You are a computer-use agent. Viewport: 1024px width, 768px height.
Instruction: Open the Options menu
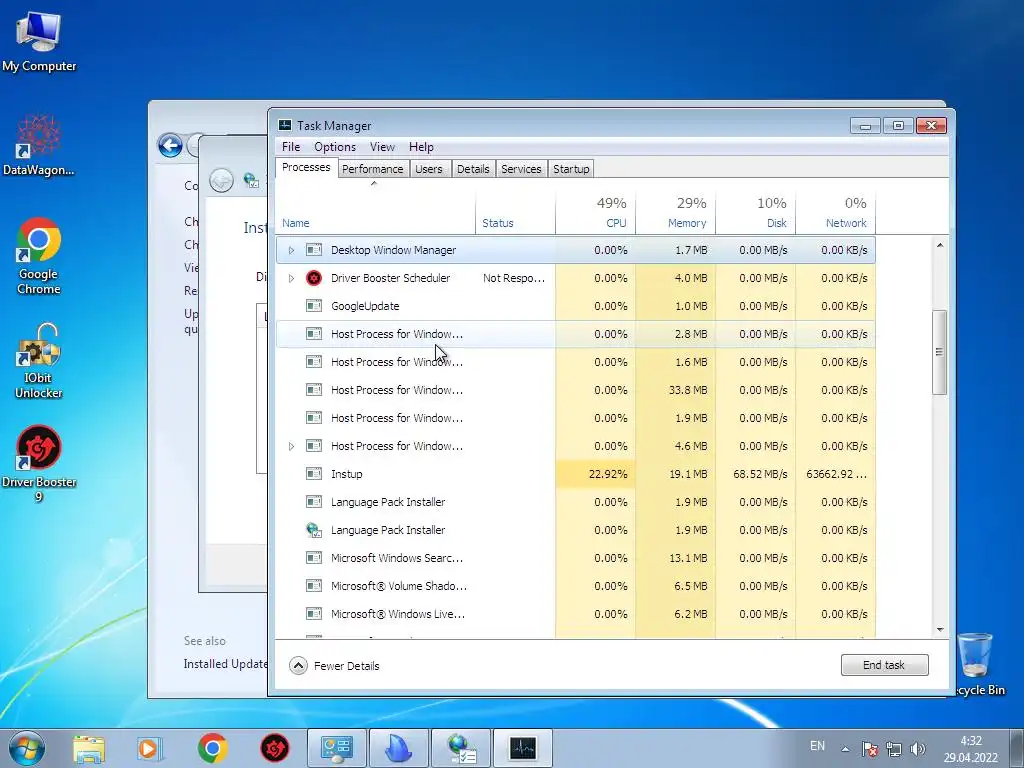[335, 147]
